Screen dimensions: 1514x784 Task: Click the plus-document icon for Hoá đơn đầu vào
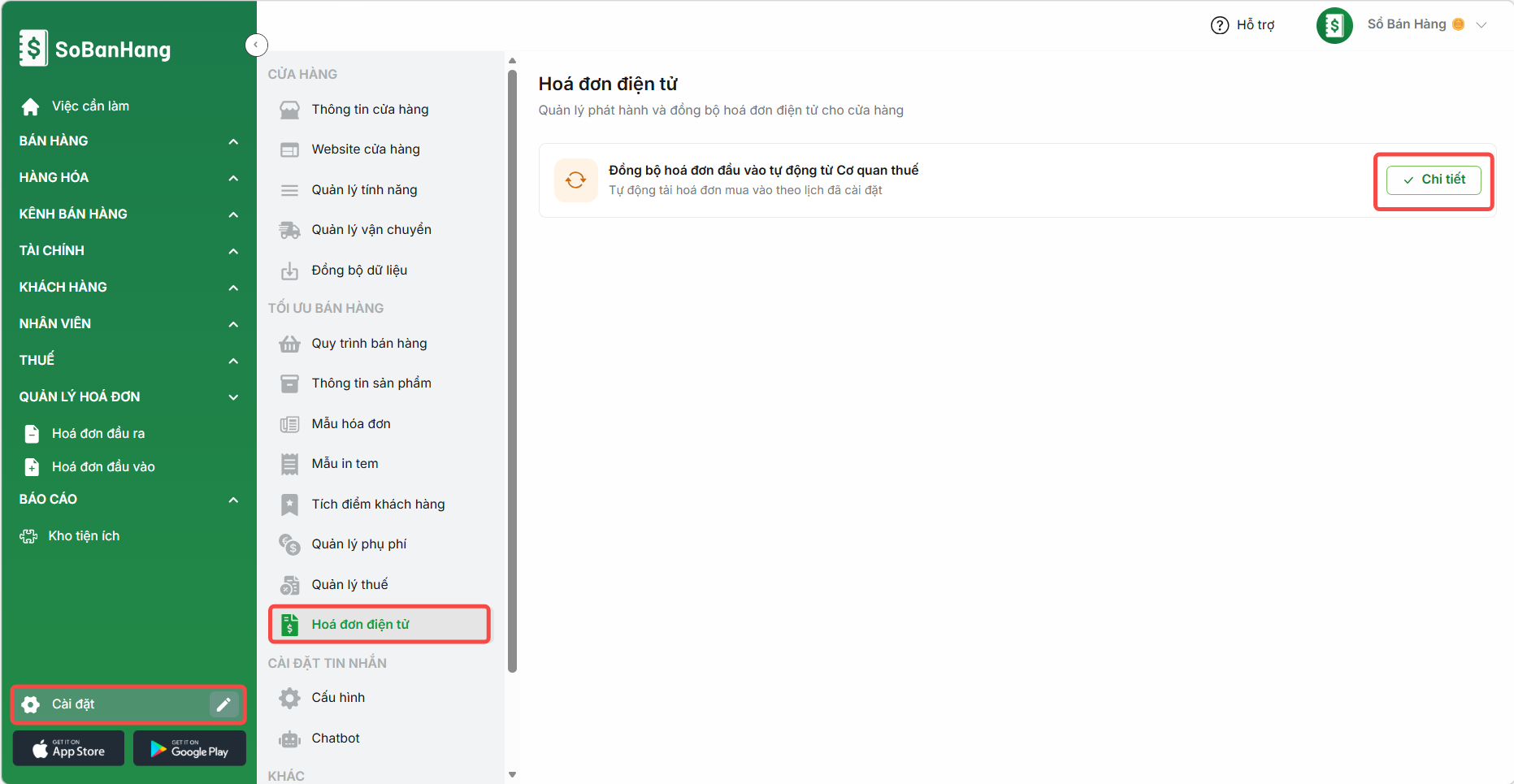tap(32, 467)
